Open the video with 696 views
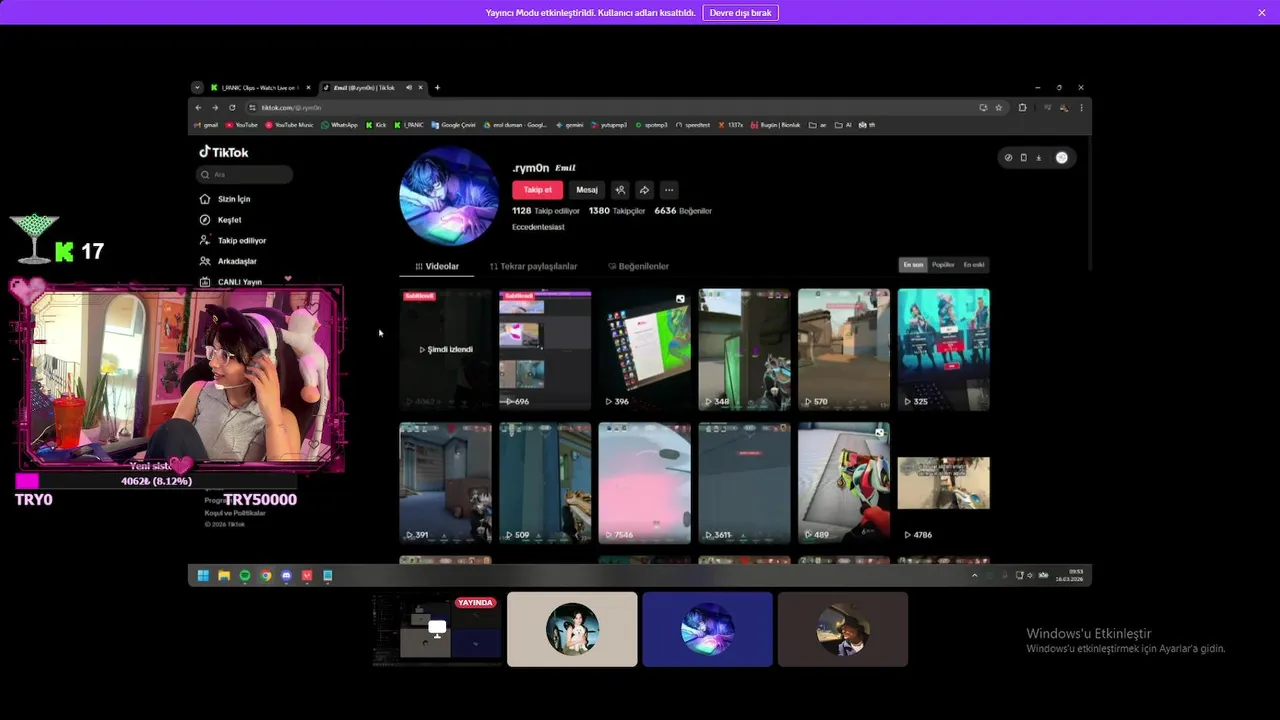 coord(545,350)
